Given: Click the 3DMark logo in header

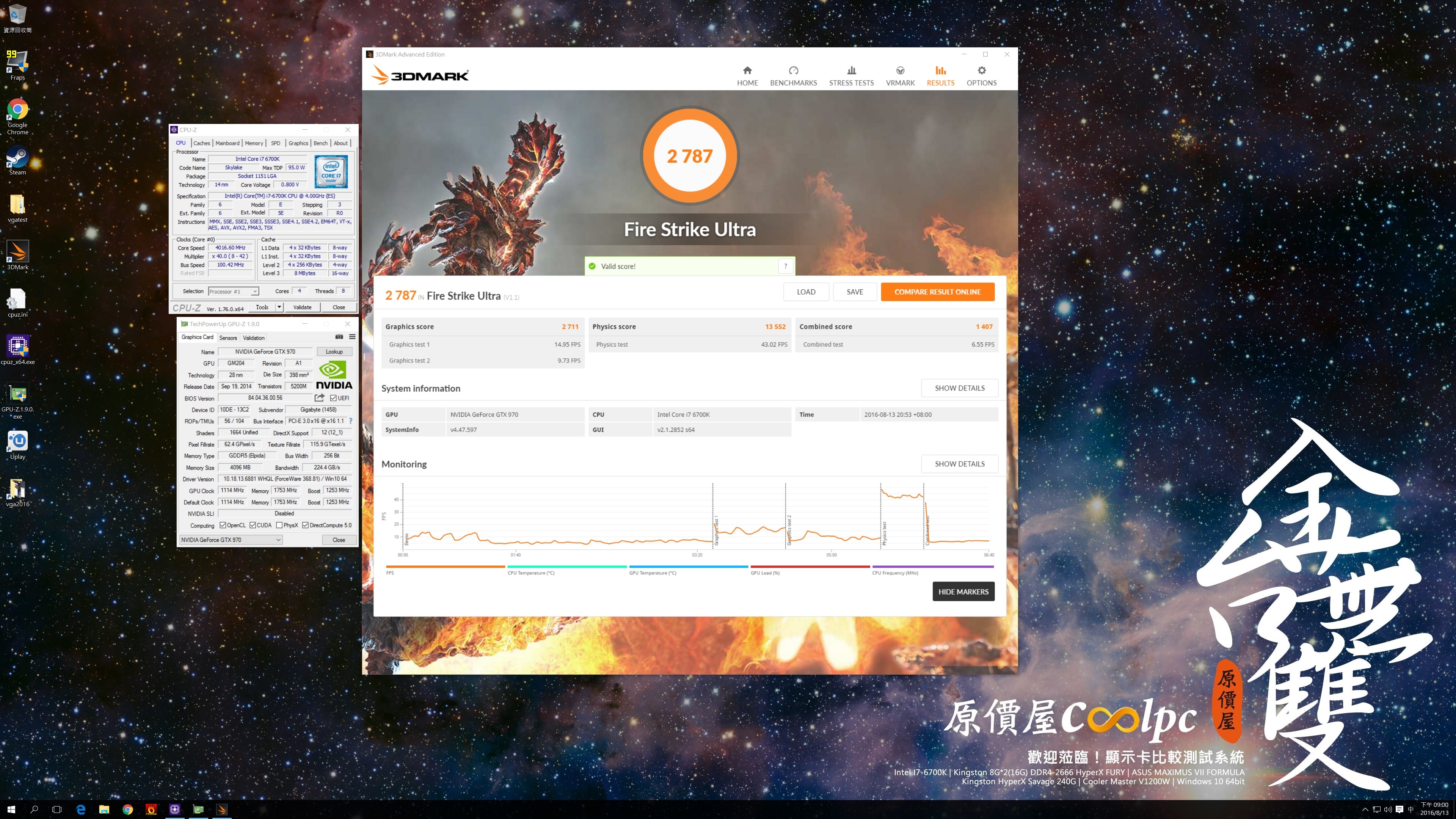Looking at the screenshot, I should [x=420, y=75].
